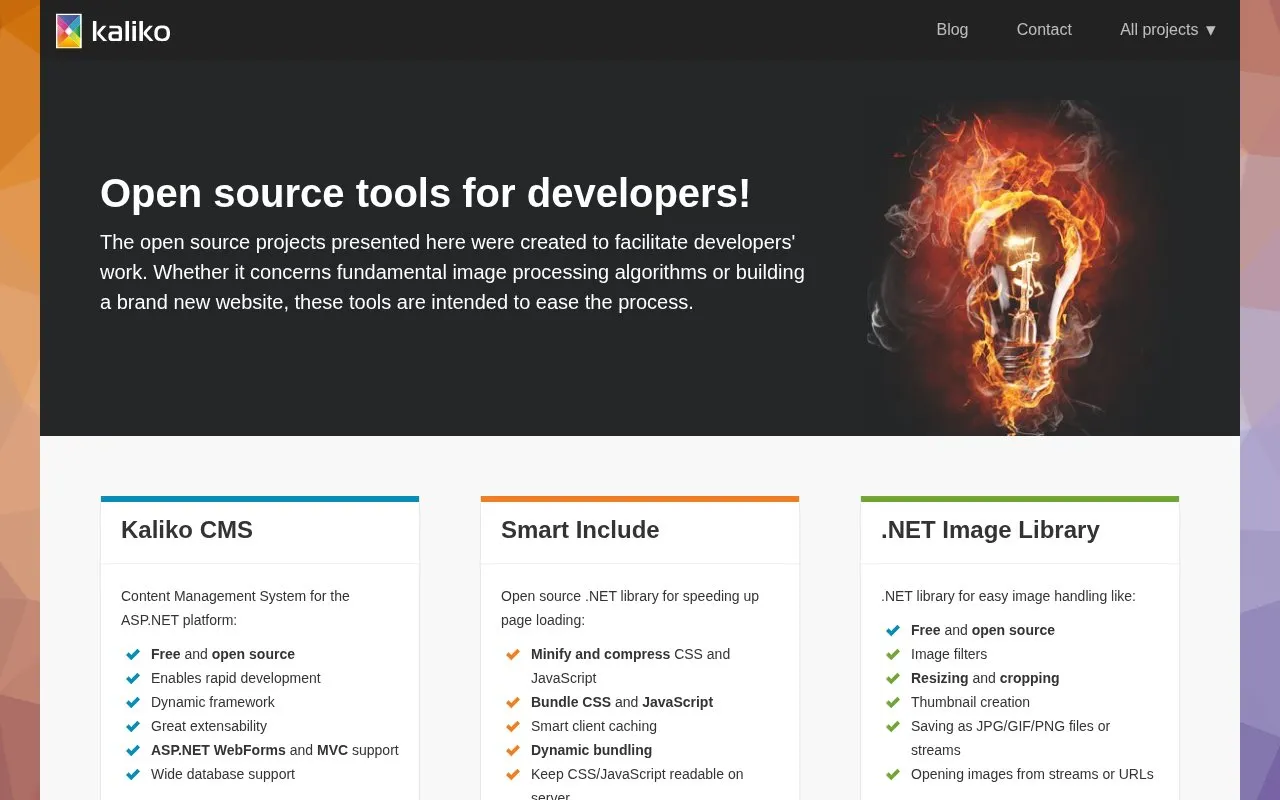Image resolution: width=1280 pixels, height=800 pixels.
Task: Click '.NET library for easy image handling like' text
Action: tap(1008, 596)
